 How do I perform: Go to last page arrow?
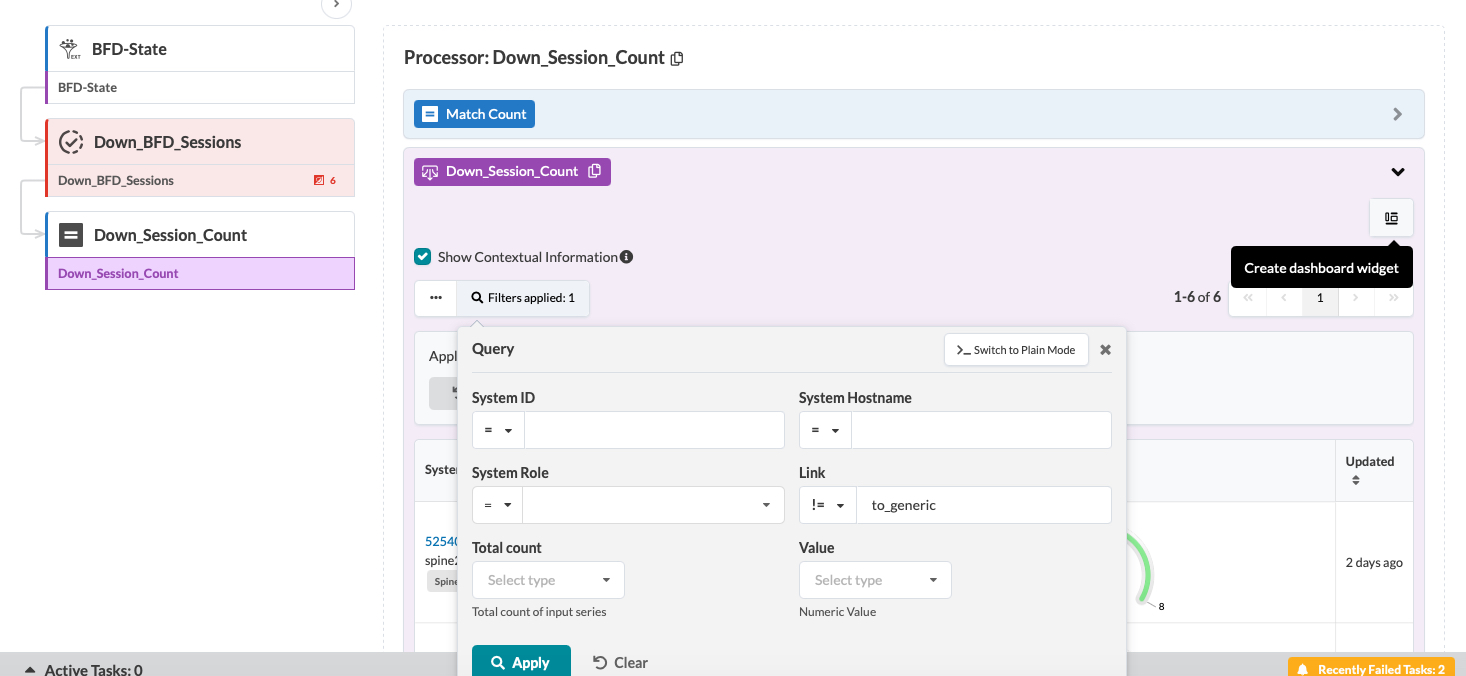(1394, 298)
